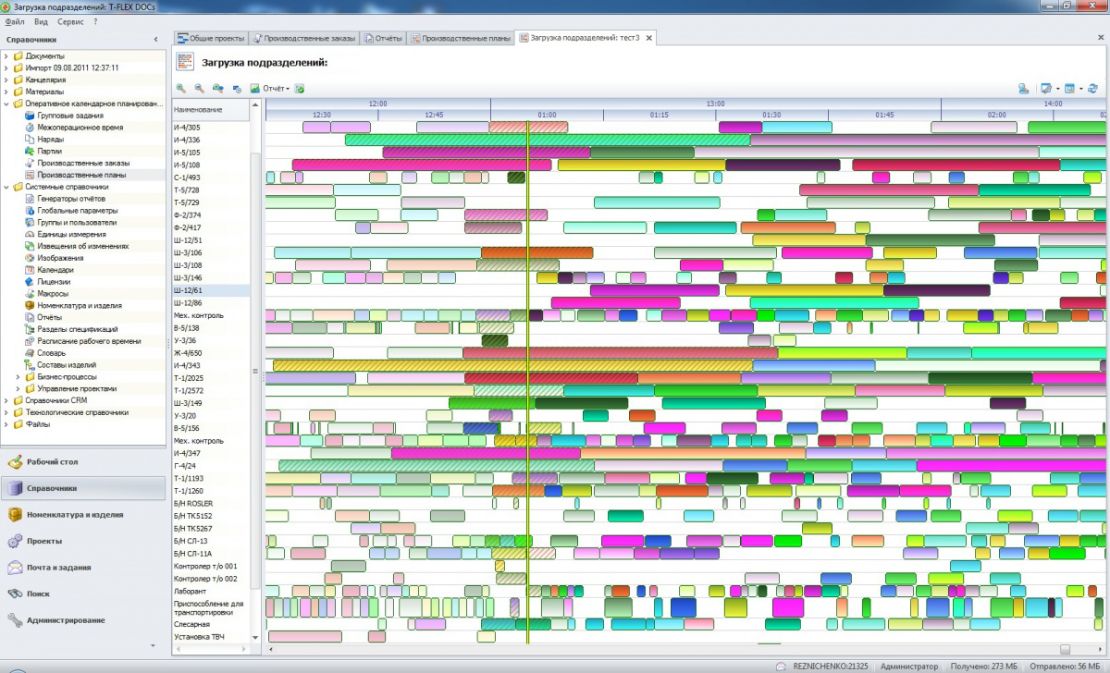Expand the Справочники CRM folder
The height and width of the screenshot is (673, 1110).
point(6,401)
